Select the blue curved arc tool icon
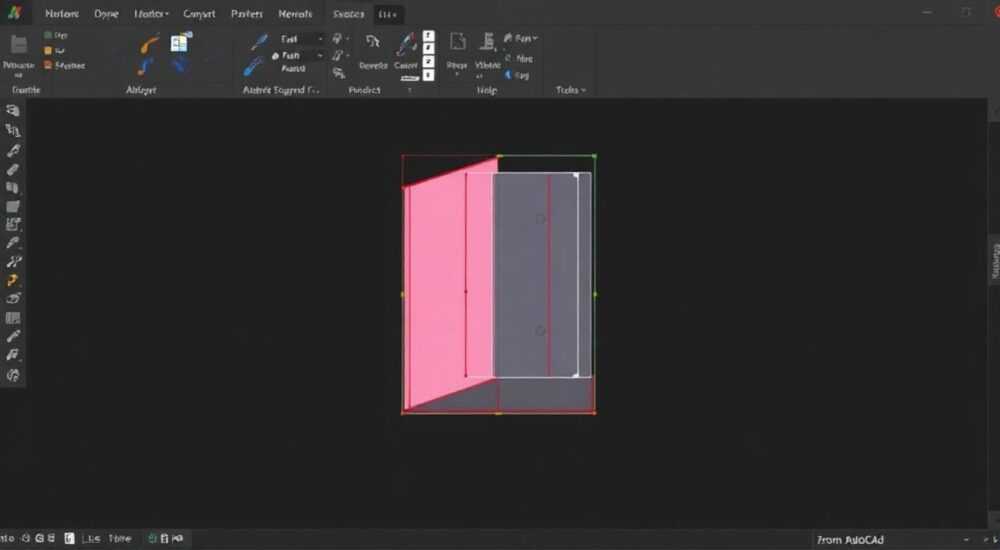The image size is (1000, 550). (145, 67)
